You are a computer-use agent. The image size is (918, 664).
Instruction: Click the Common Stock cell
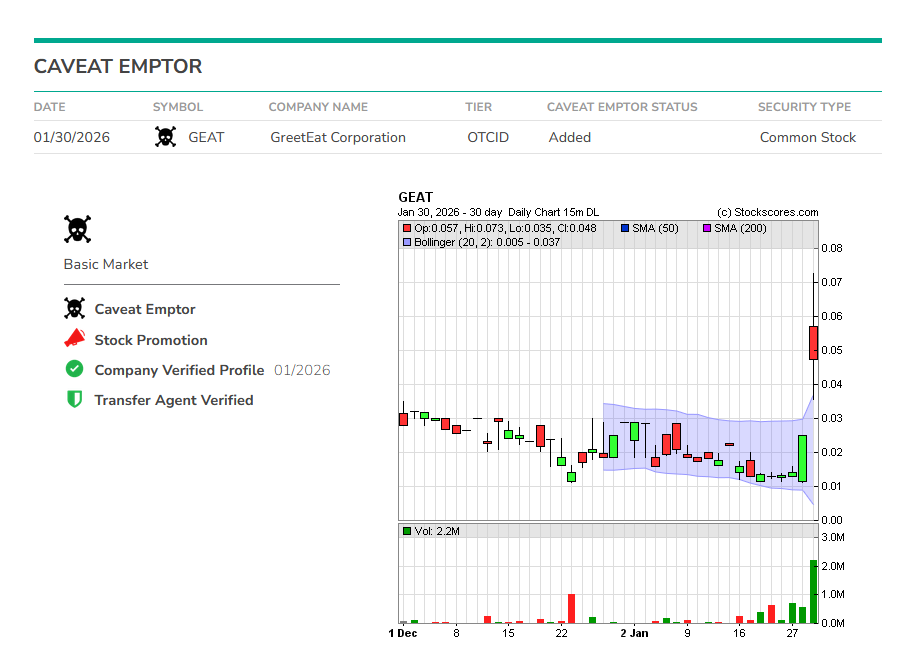pyautogui.click(x=808, y=137)
